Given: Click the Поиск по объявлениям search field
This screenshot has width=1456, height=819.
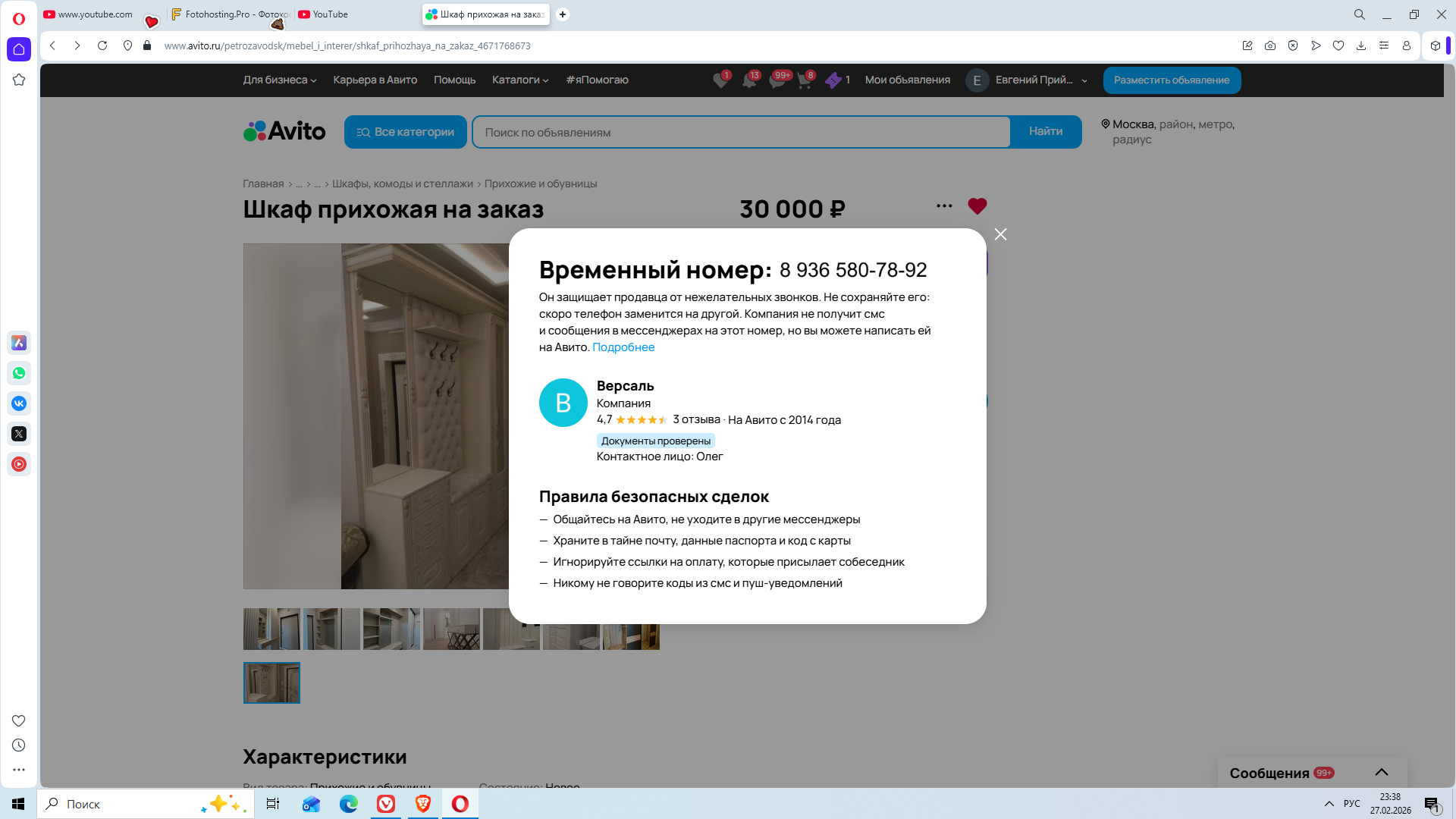Looking at the screenshot, I should tap(741, 133).
